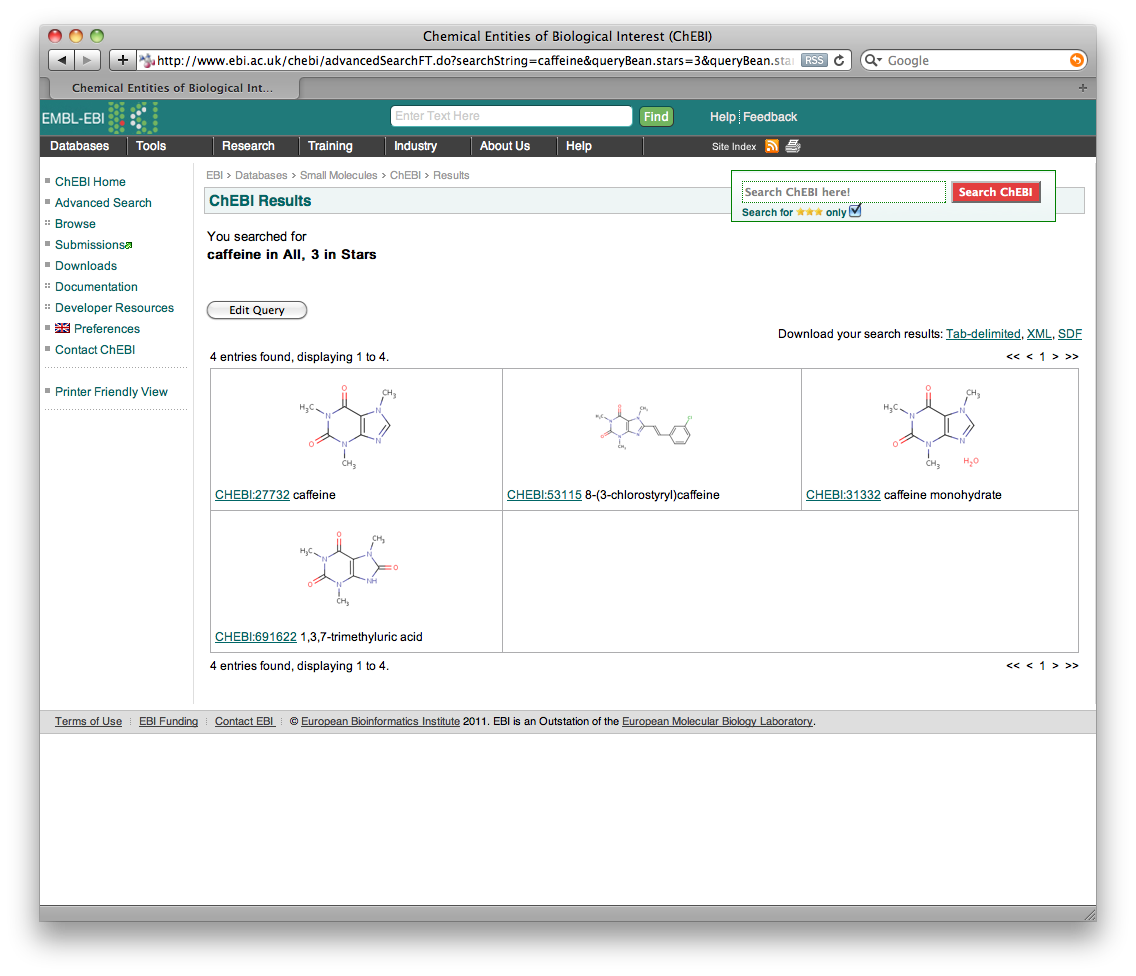Open Advanced Search in sidebar
The image size is (1136, 976).
(x=103, y=203)
